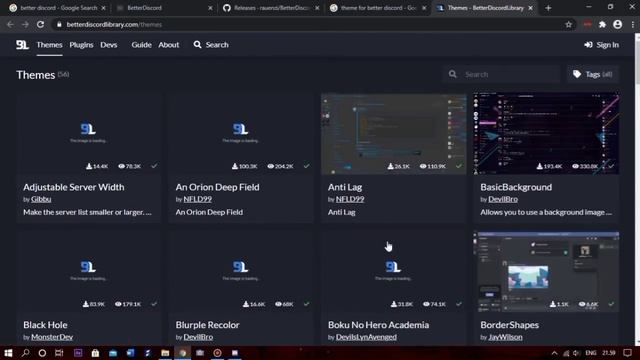Click the download icon on BorderShapes card
This screenshot has width=640, height=360.
pyautogui.click(x=553, y=304)
